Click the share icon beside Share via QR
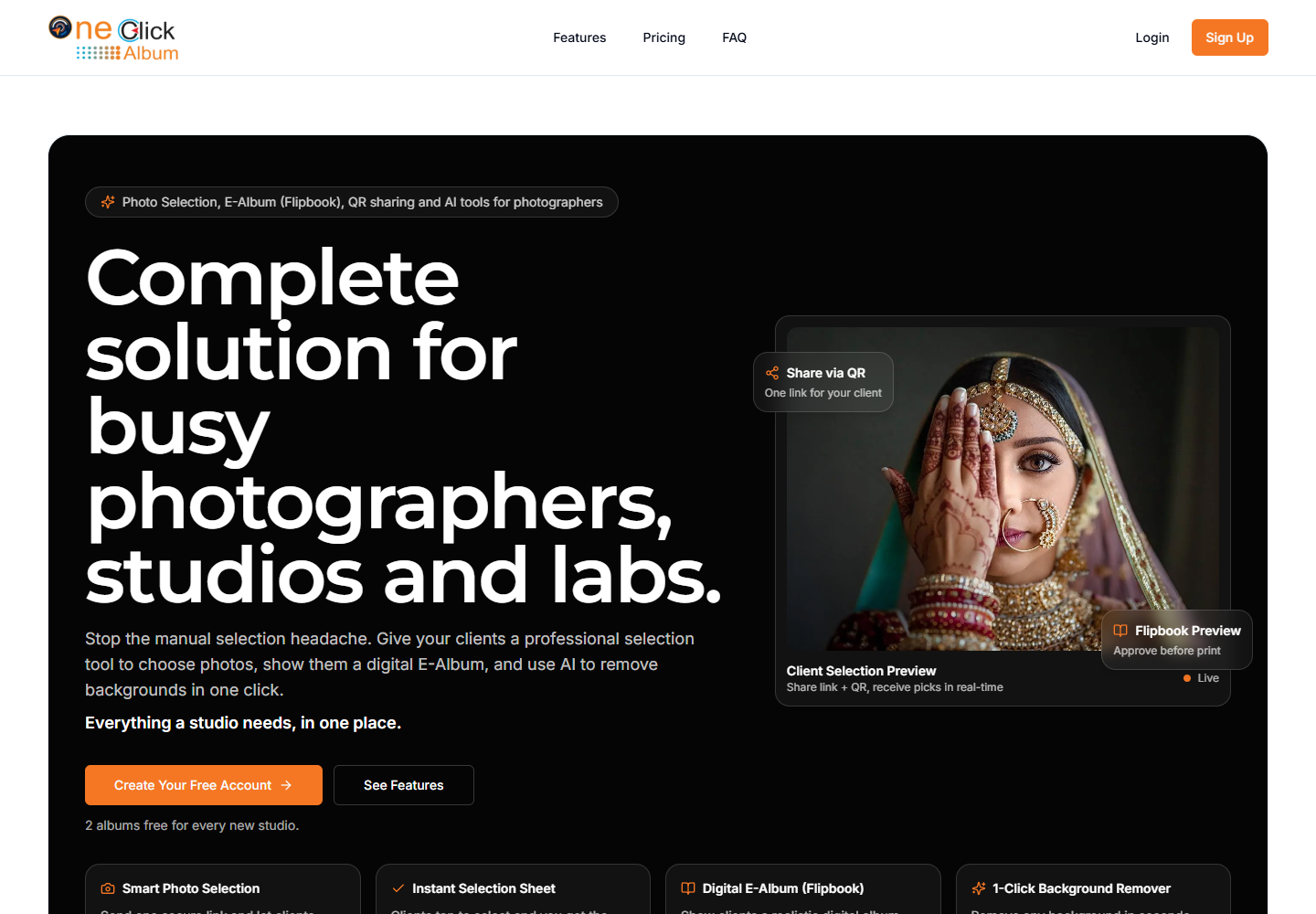Screen dimensions: 1316x914 click(x=772, y=373)
